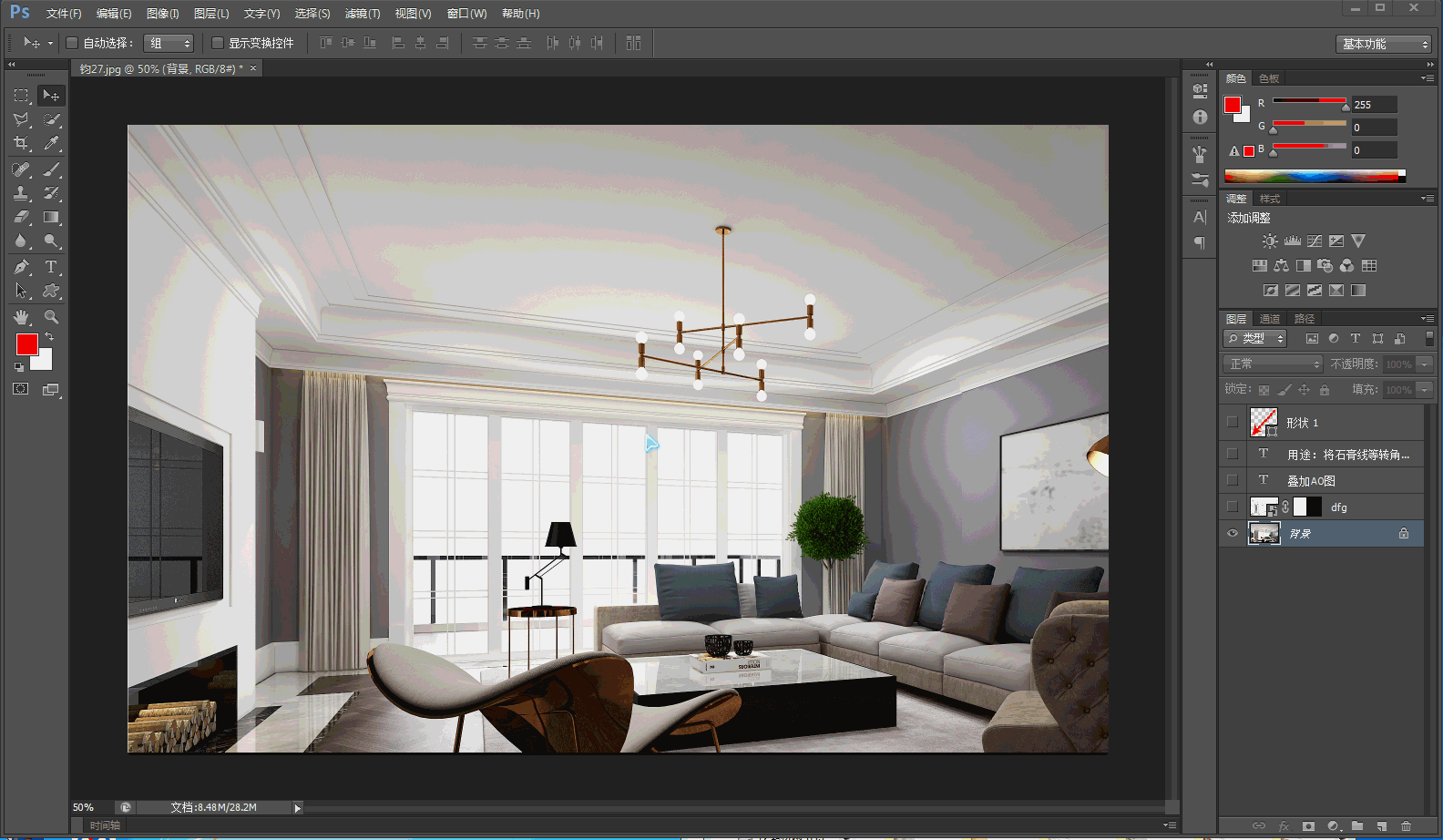Open the 不透明度 percentage dropdown arrow
The width and height of the screenshot is (1443, 840).
[1425, 364]
